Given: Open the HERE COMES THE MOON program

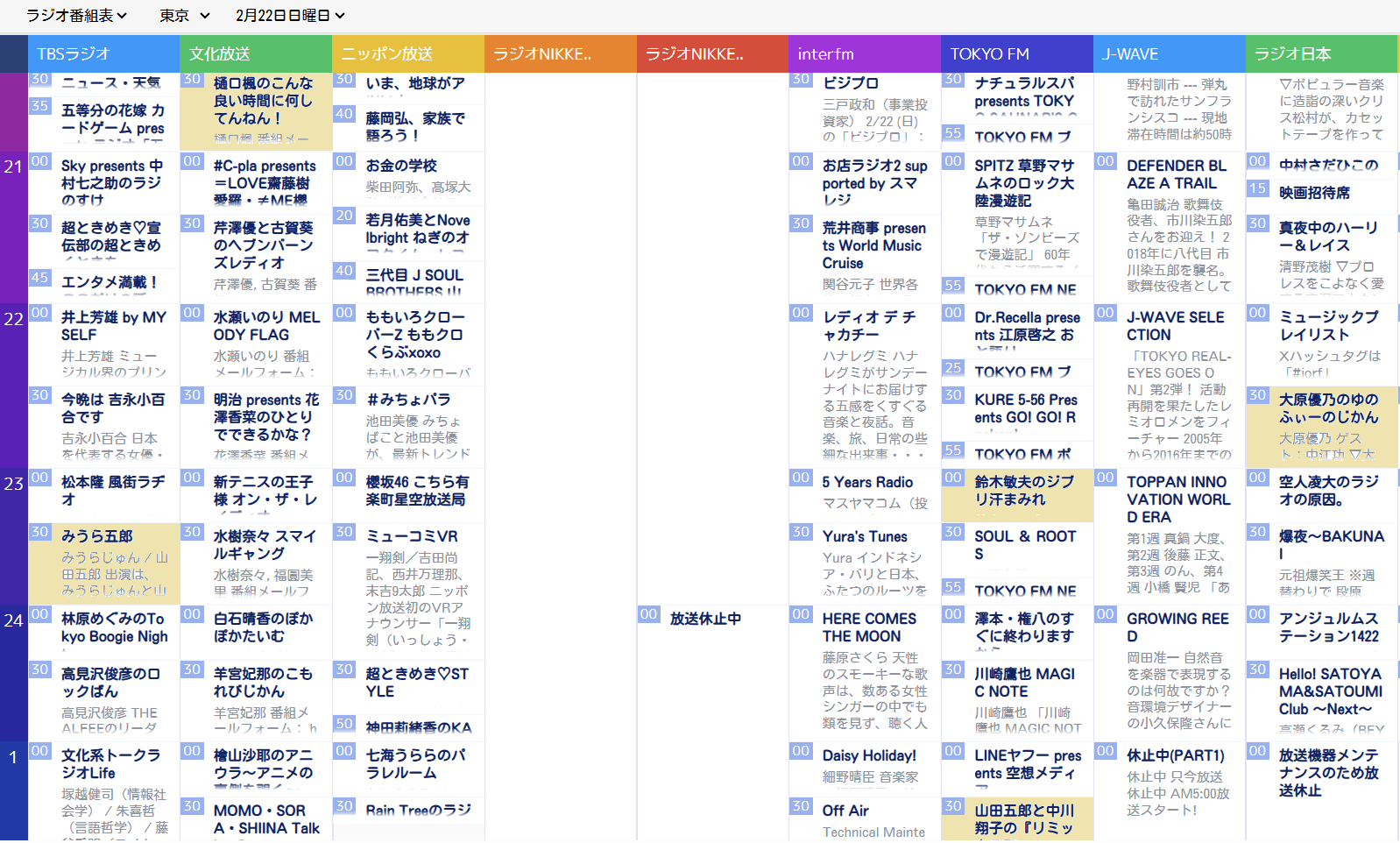Looking at the screenshot, I should (869, 627).
